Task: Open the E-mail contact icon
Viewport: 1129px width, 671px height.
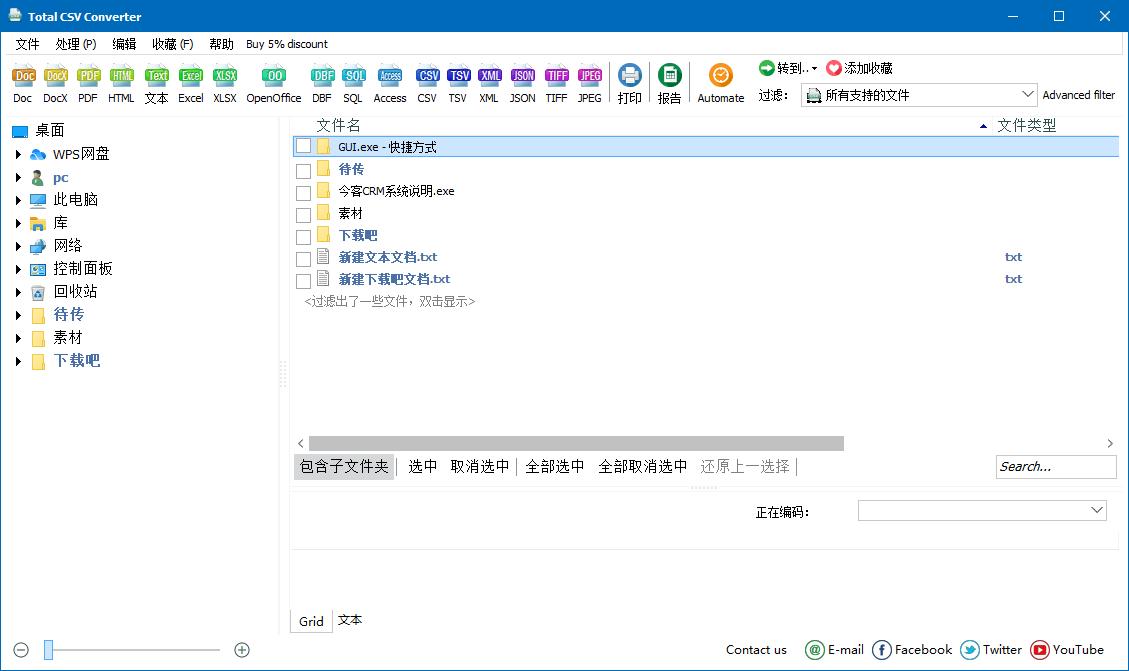Action: pos(814,650)
